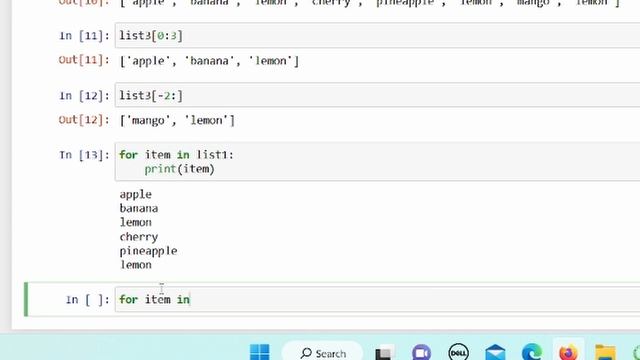Switch to Firefox in taskbar
Viewport: 640px width, 360px height.
tap(569, 353)
